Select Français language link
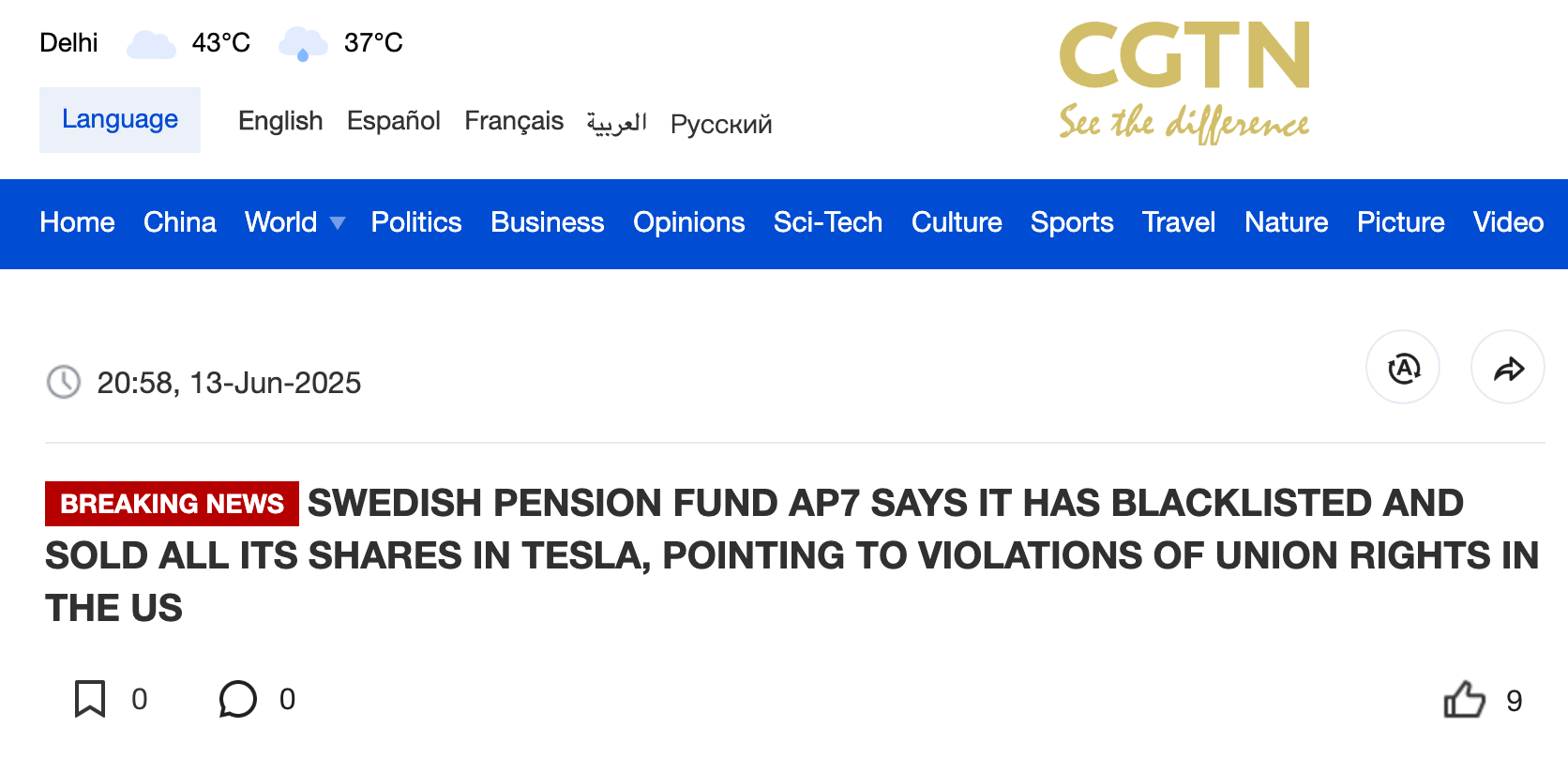 [514, 122]
